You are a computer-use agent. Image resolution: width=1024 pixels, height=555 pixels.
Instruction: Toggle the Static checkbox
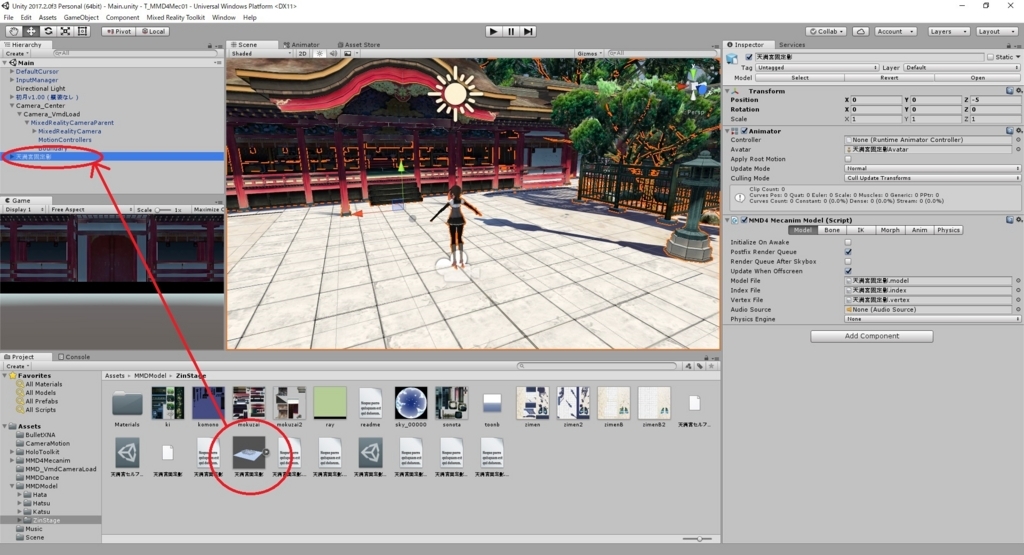click(x=991, y=57)
